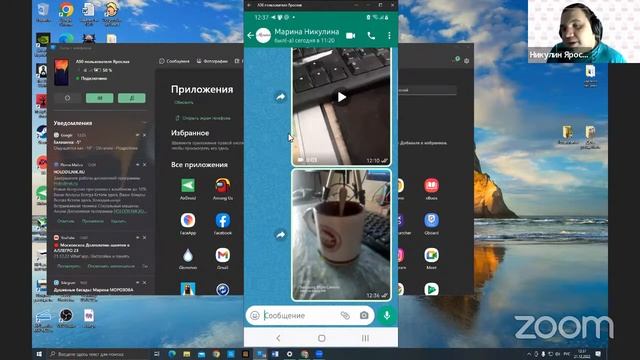This screenshot has width=640, height=360.
Task: Open Zoom from the taskbar
Action: (319, 354)
